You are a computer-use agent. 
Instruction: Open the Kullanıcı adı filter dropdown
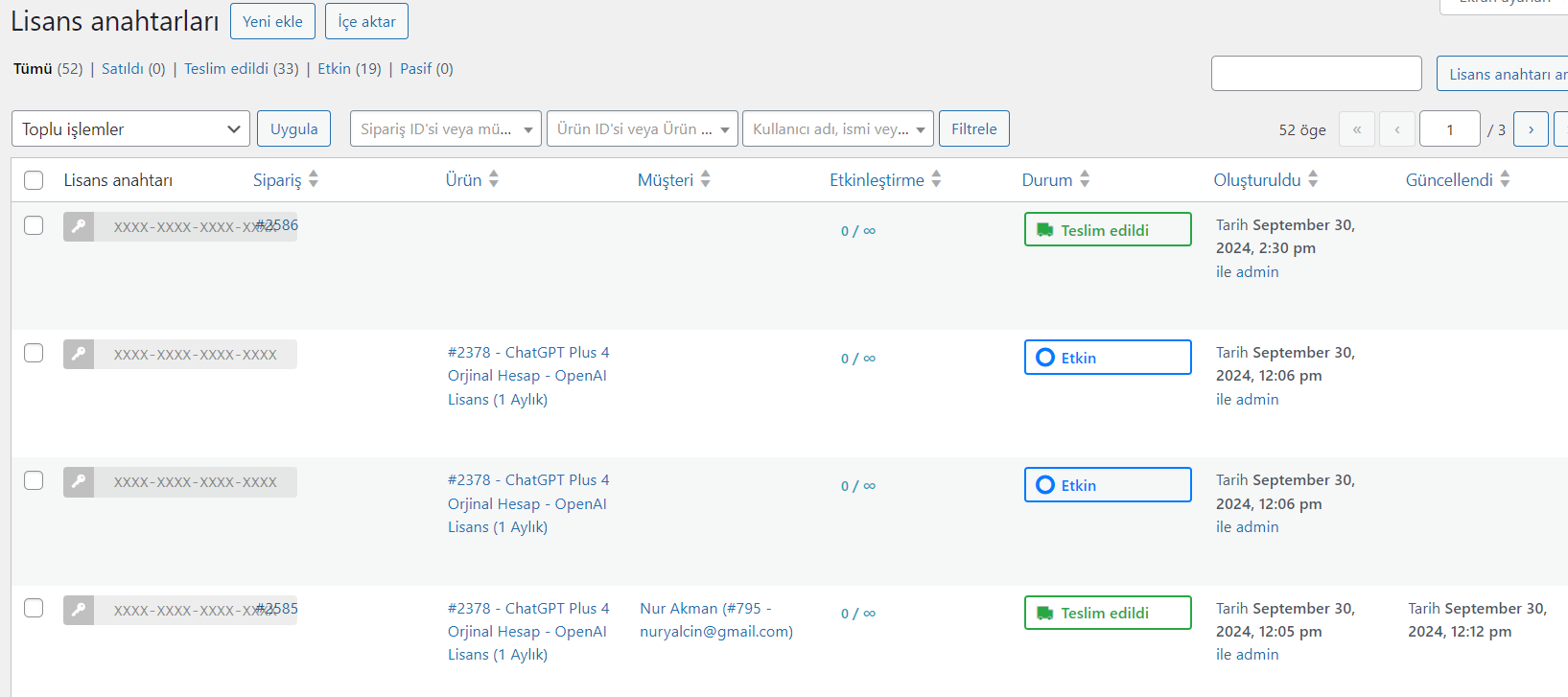click(x=837, y=129)
